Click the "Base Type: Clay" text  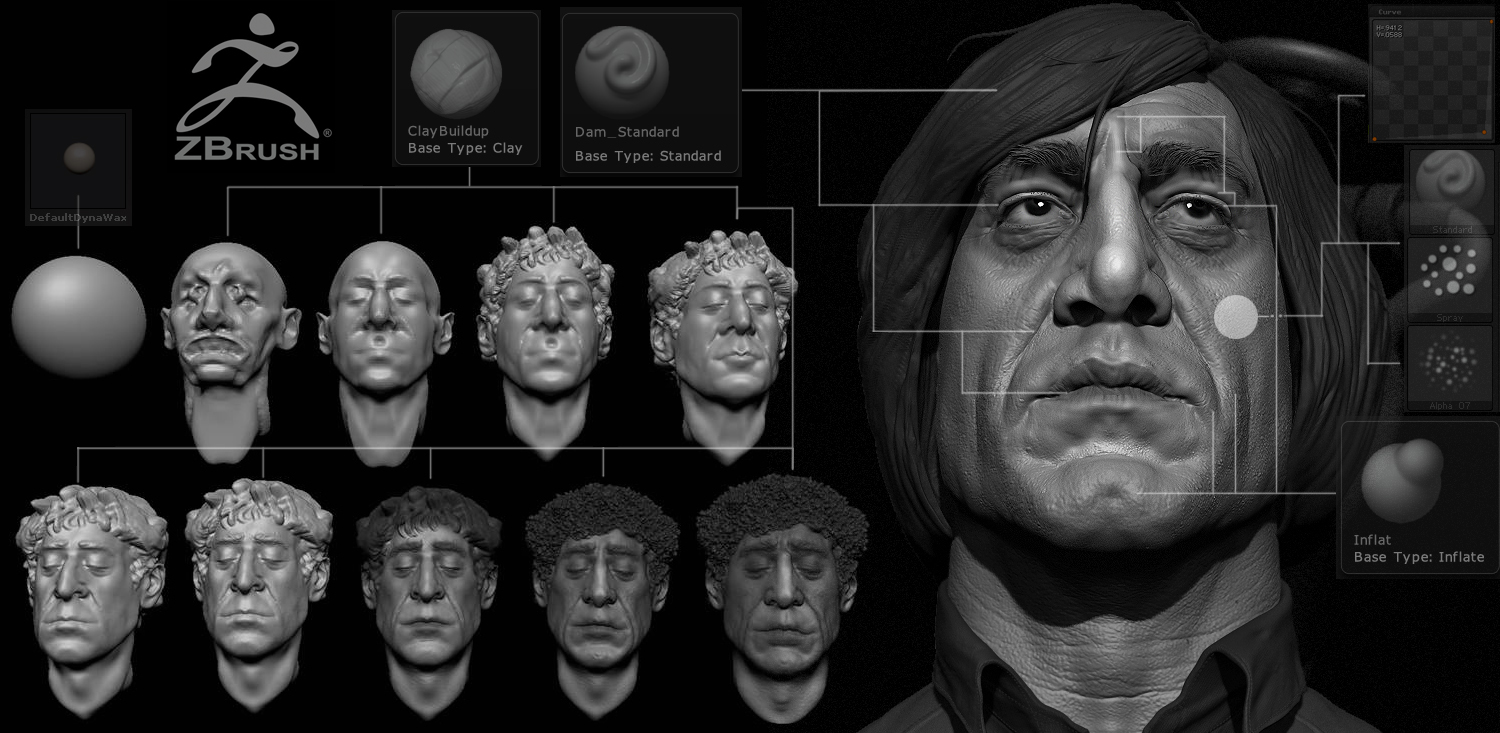point(465,148)
